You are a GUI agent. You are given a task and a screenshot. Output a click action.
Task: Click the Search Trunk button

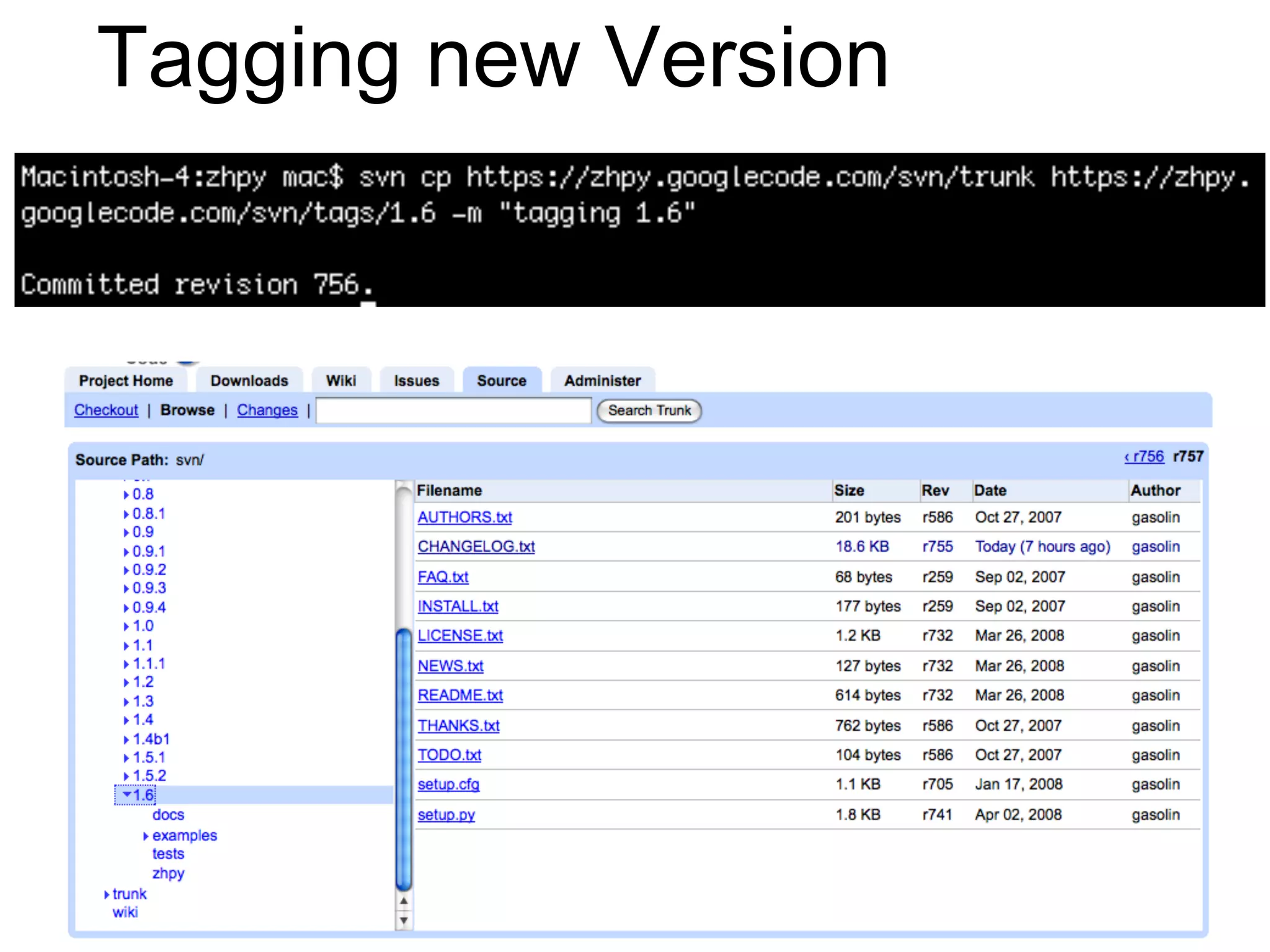(649, 411)
